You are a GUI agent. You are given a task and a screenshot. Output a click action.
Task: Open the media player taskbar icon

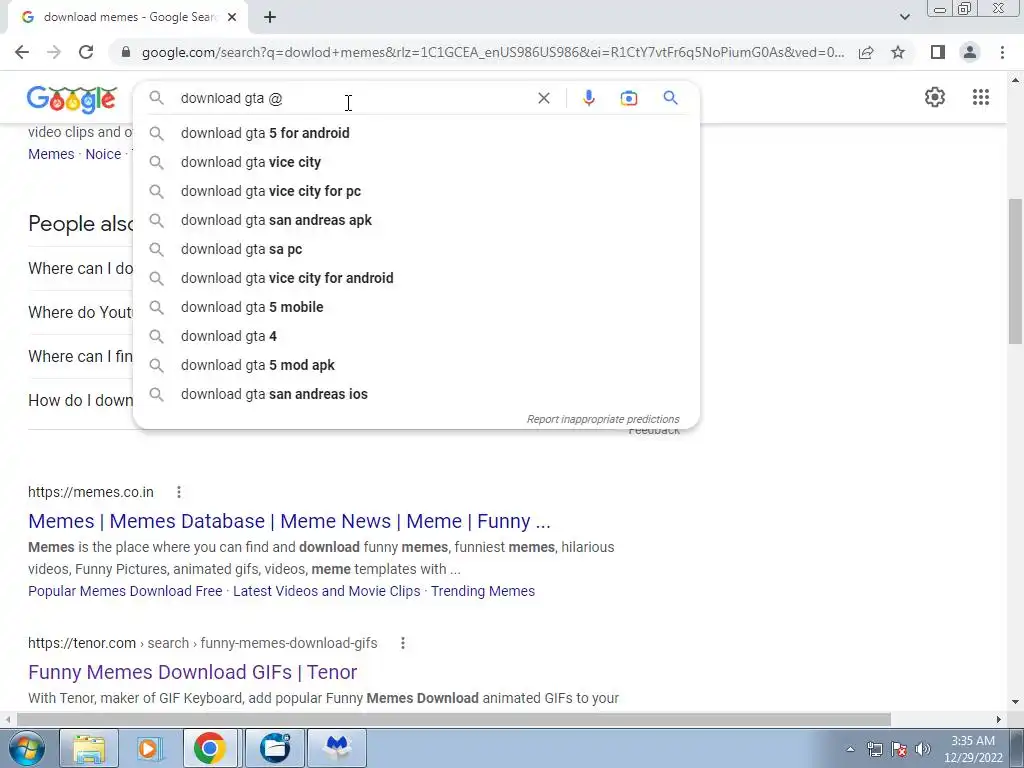[x=150, y=748]
